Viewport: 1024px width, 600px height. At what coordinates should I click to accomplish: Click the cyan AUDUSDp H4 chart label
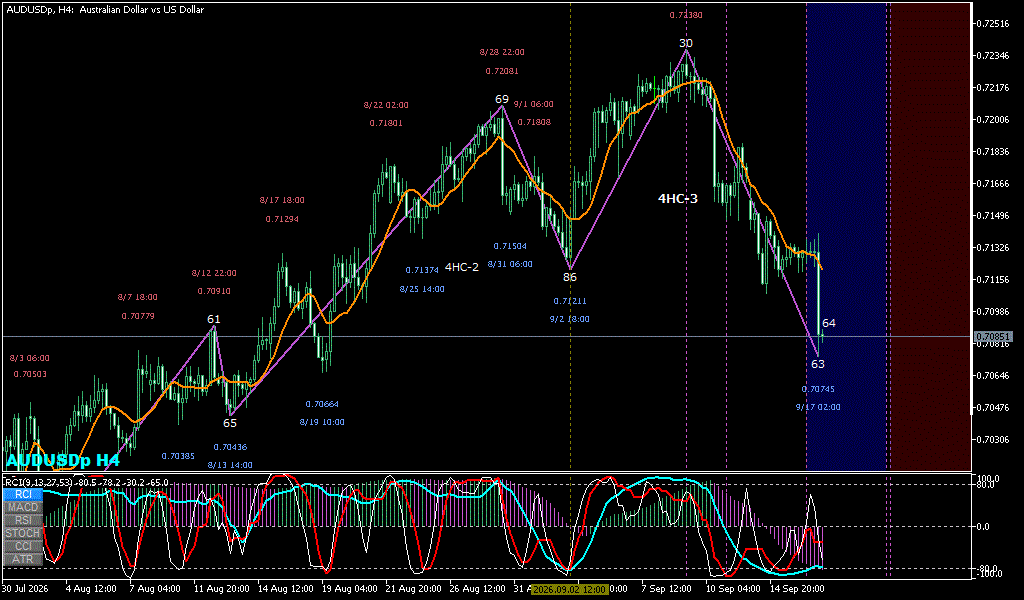(x=63, y=461)
